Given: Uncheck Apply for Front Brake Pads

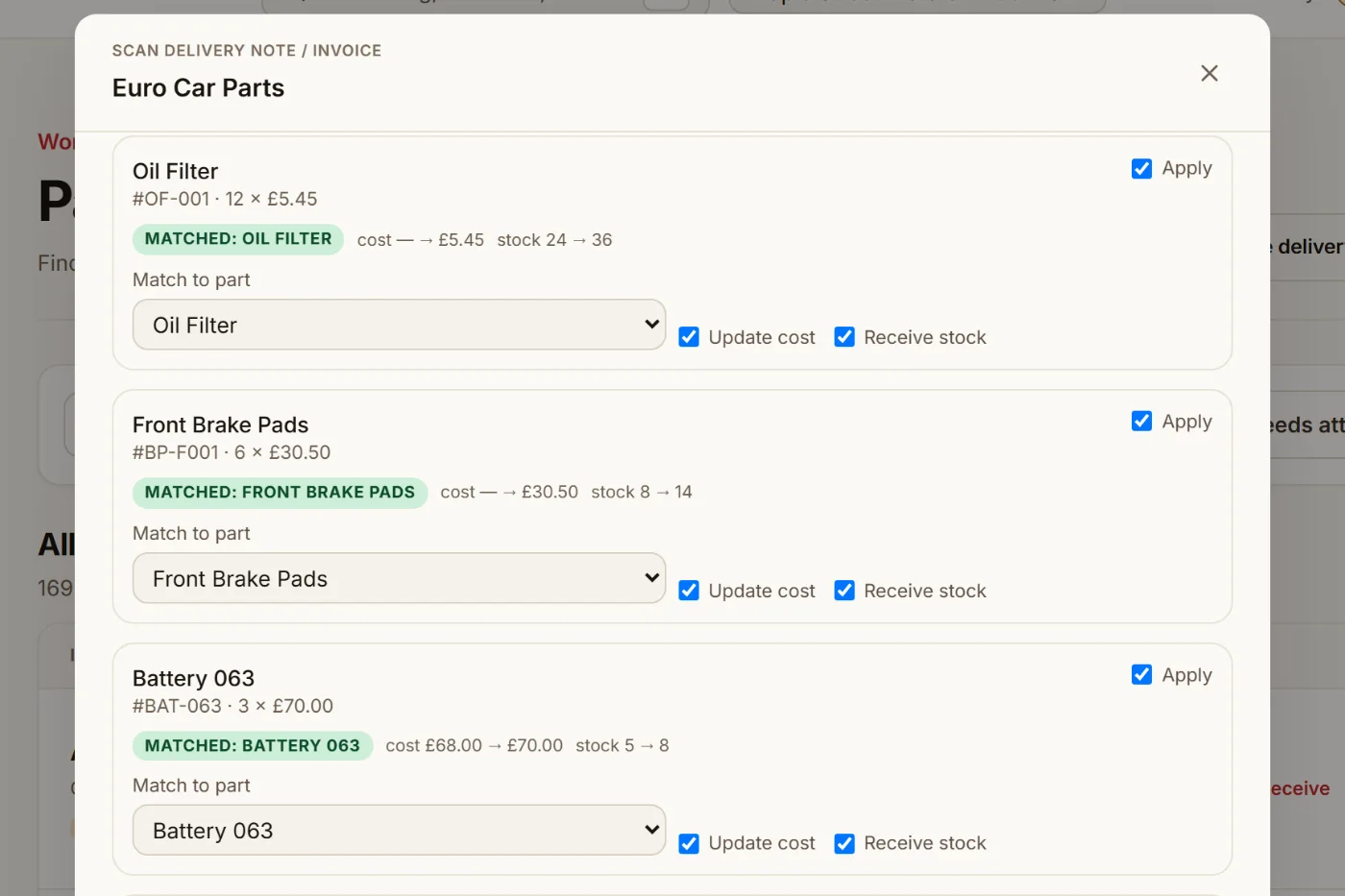Looking at the screenshot, I should click(1141, 422).
